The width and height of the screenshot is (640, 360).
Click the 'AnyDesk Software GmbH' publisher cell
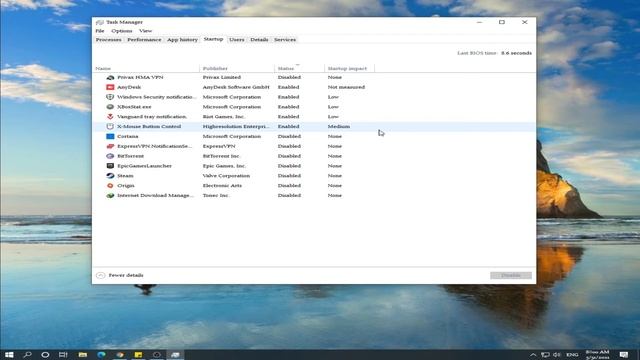pos(236,87)
